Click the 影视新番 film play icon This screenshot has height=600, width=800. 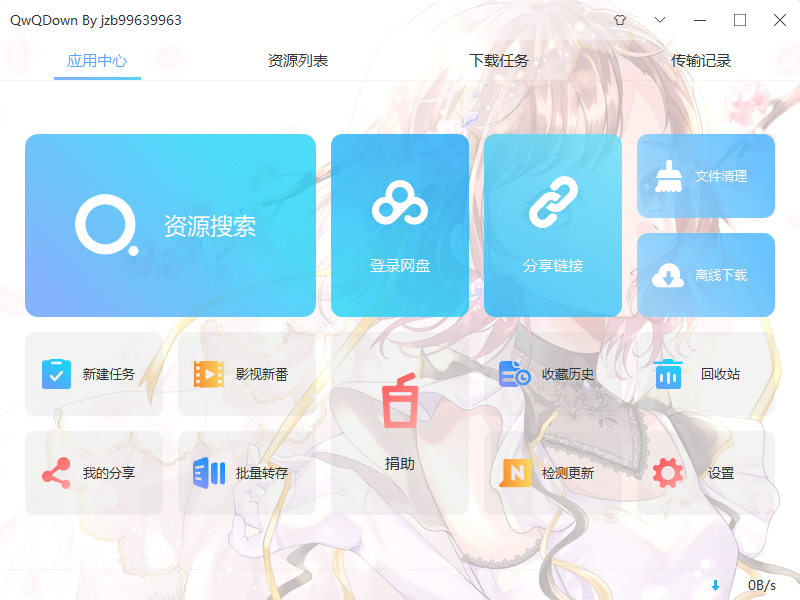(x=209, y=374)
